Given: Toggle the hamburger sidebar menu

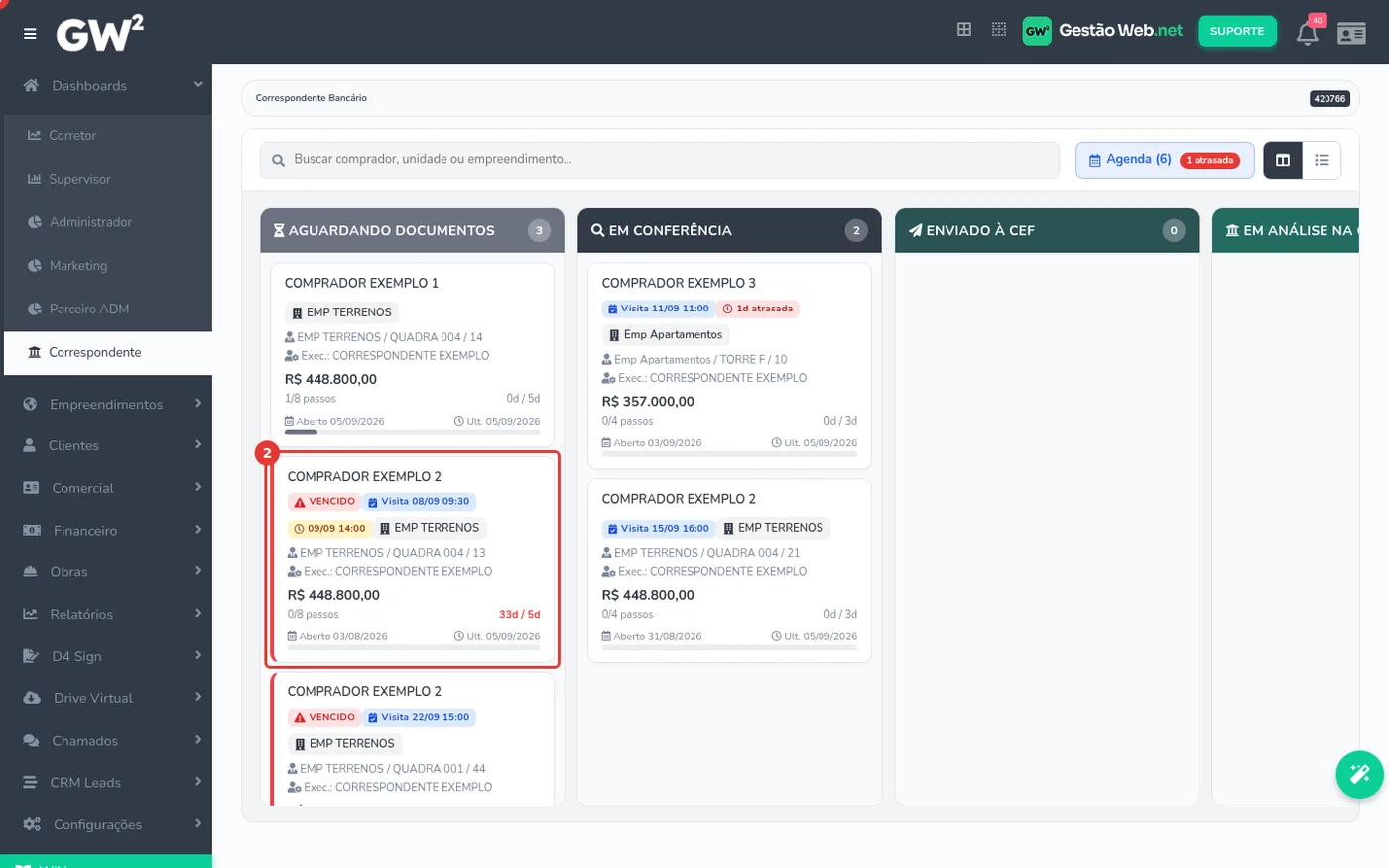Looking at the screenshot, I should click(30, 34).
